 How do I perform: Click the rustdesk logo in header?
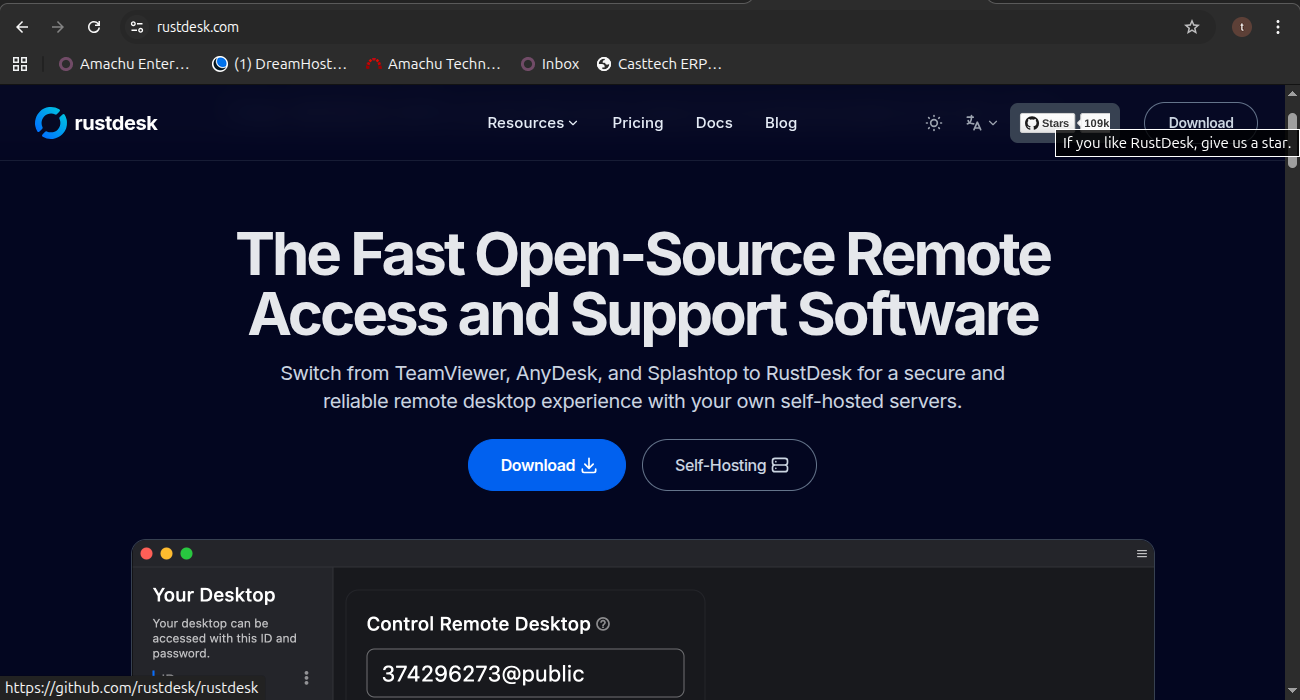[x=96, y=123]
